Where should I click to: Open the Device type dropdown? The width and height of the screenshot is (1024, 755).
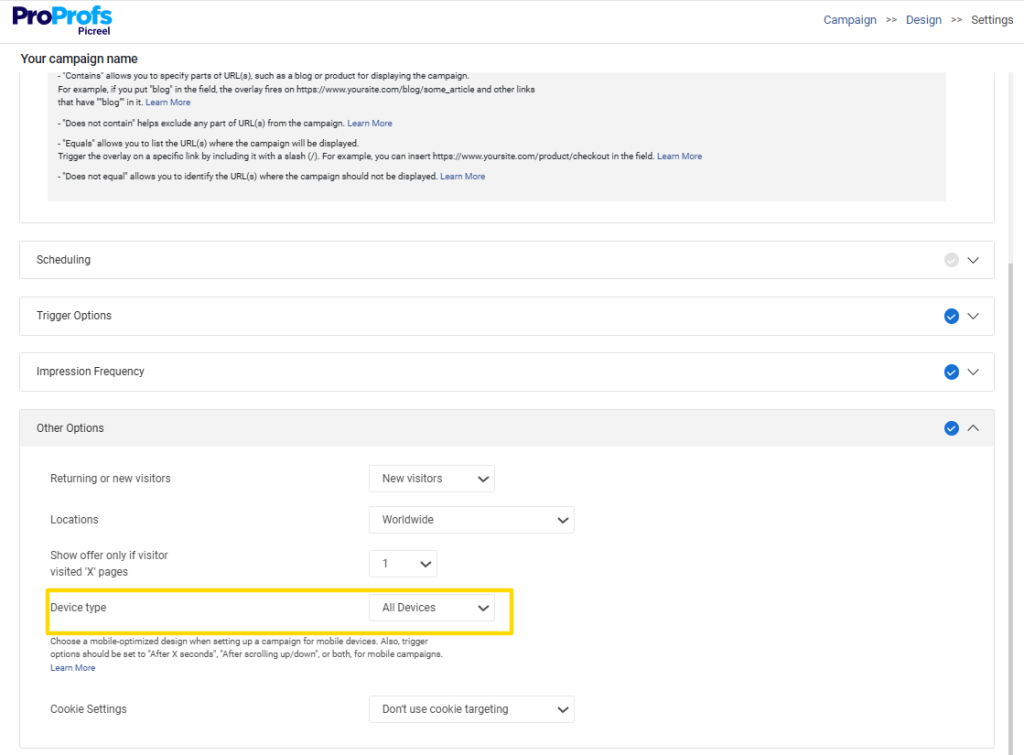coord(431,608)
